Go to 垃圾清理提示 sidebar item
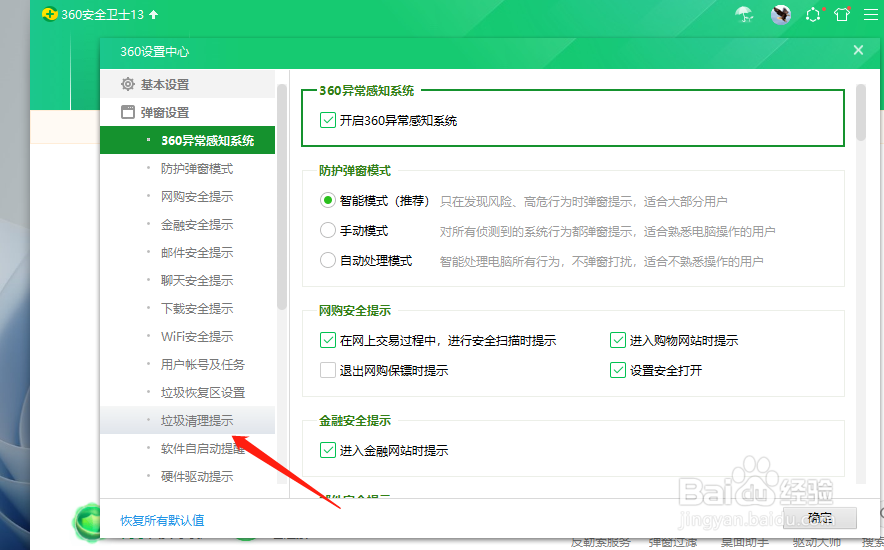This screenshot has width=884, height=550. pyautogui.click(x=187, y=420)
